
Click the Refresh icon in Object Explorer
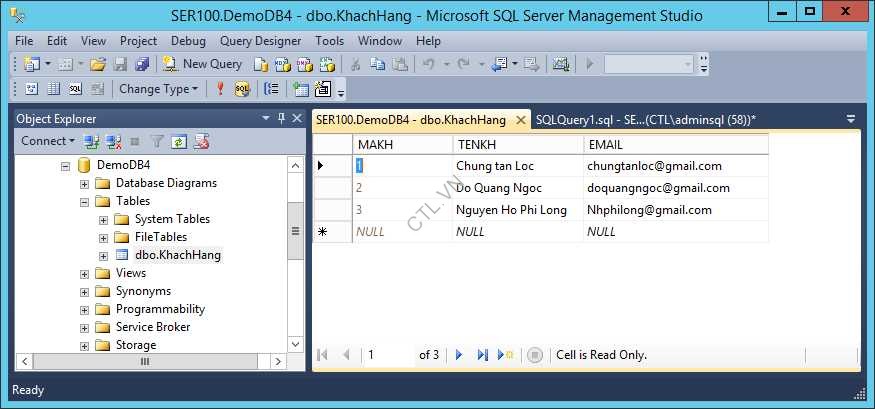click(179, 142)
